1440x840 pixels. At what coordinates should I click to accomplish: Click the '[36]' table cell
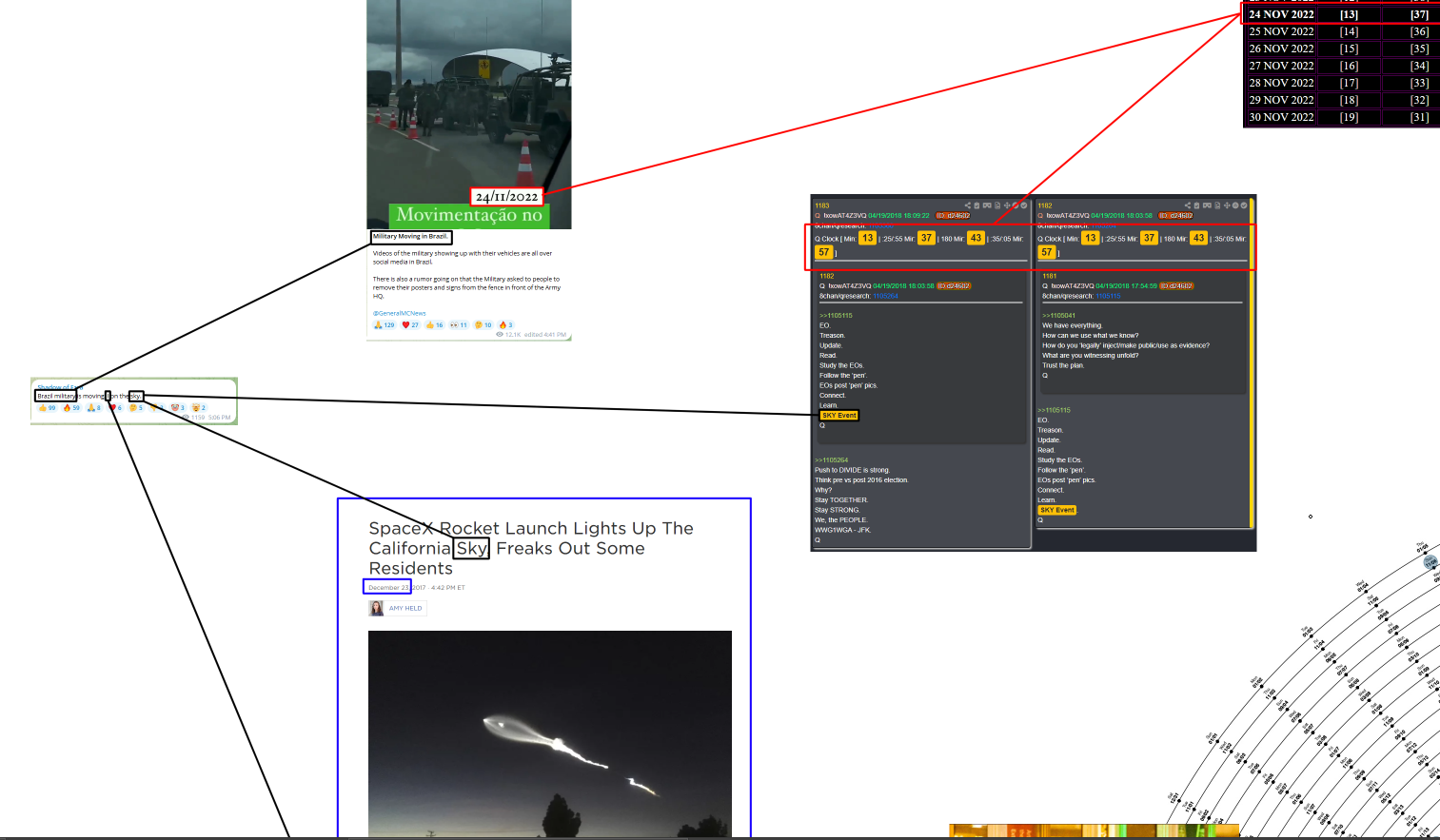click(1419, 31)
